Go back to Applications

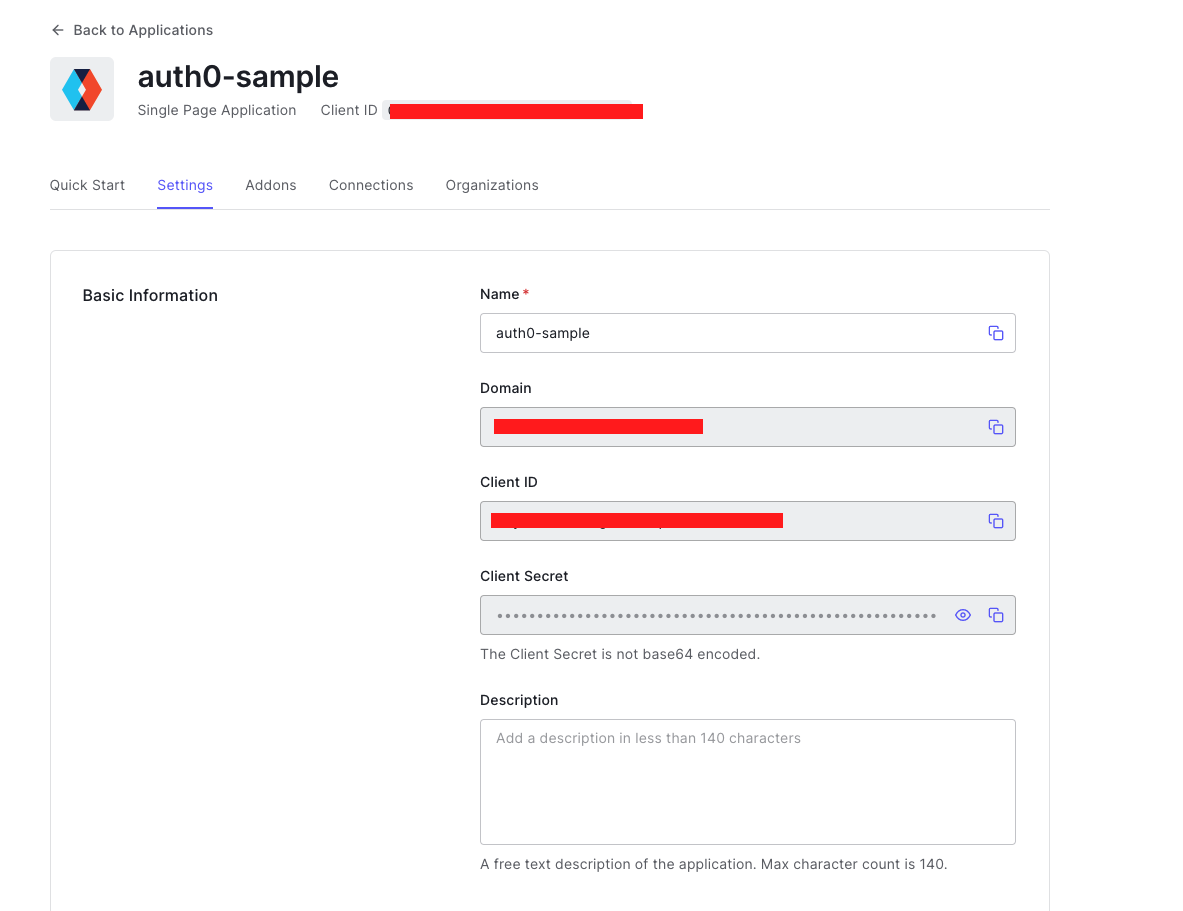132,30
